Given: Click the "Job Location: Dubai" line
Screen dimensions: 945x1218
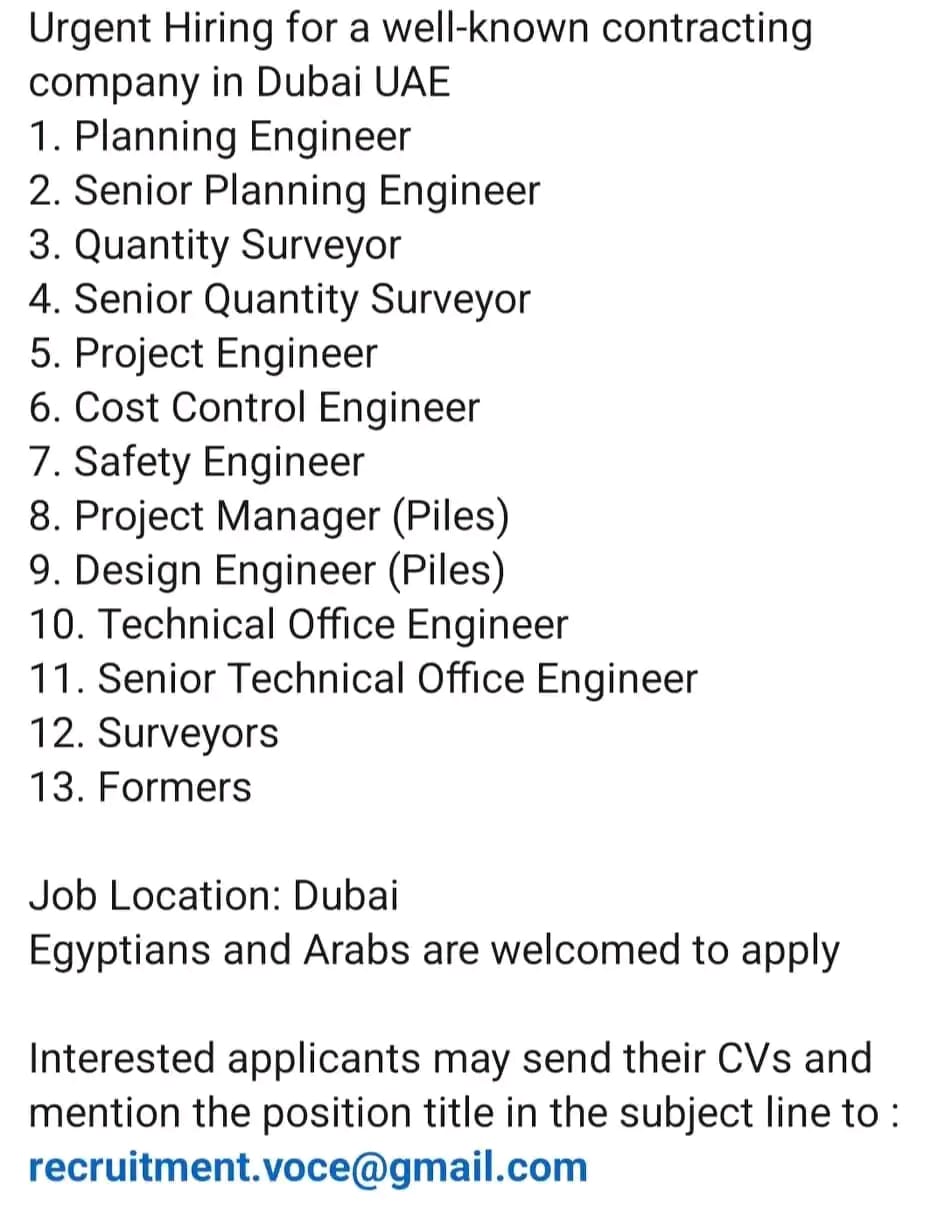Looking at the screenshot, I should [213, 895].
